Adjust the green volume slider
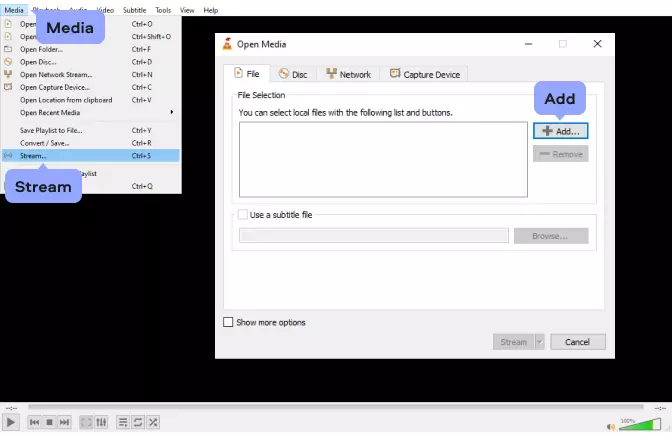 click(x=640, y=424)
